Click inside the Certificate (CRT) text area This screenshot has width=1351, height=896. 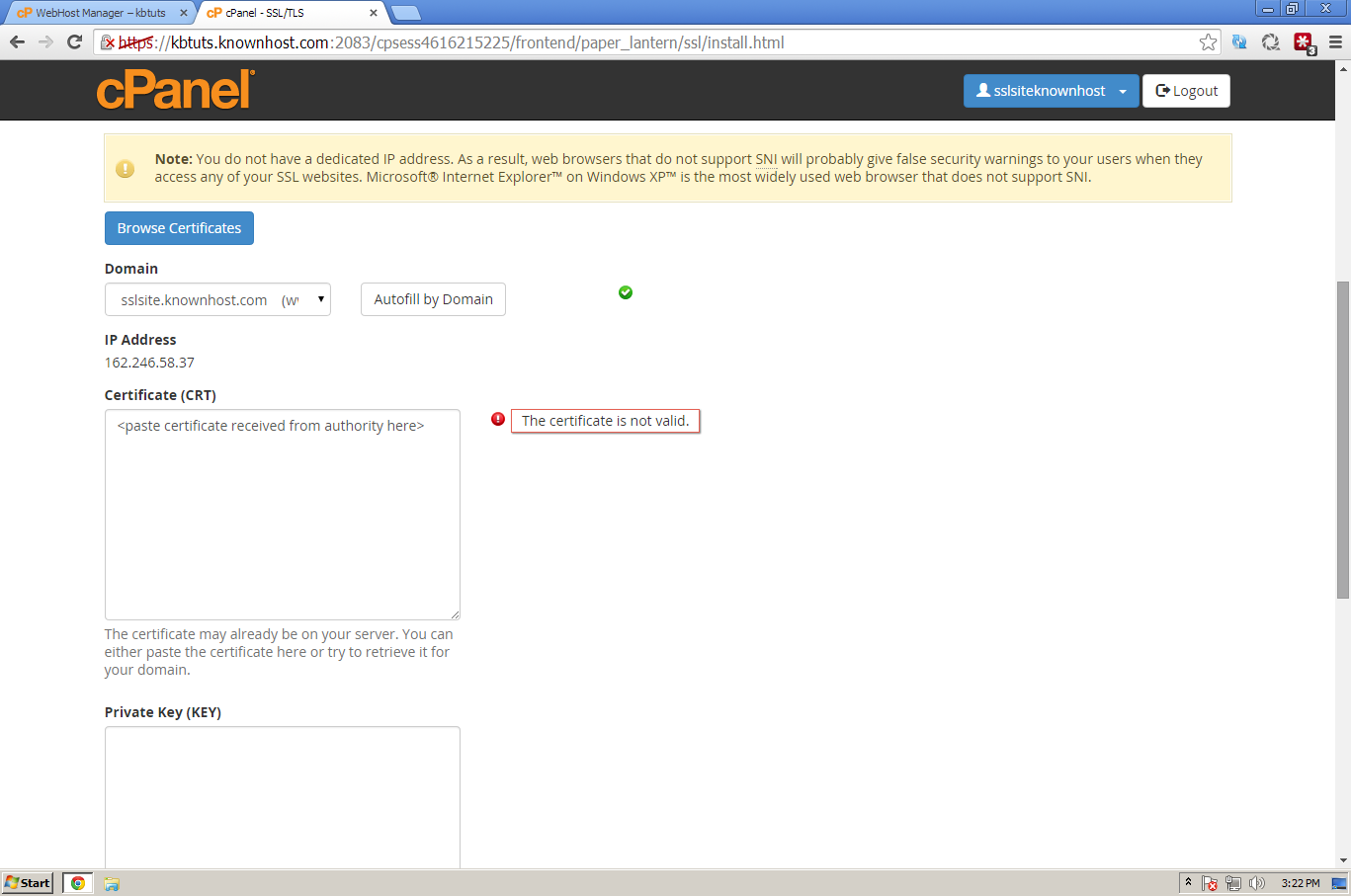coord(282,515)
